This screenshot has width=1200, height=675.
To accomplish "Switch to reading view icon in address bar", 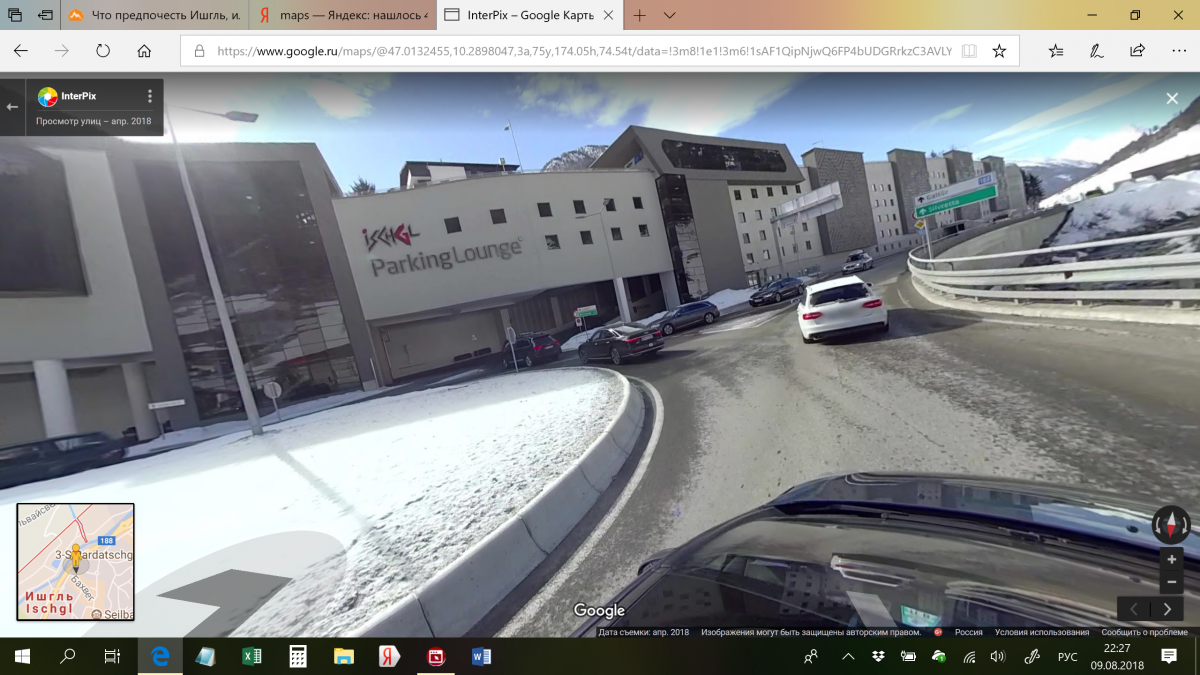I will click(968, 51).
